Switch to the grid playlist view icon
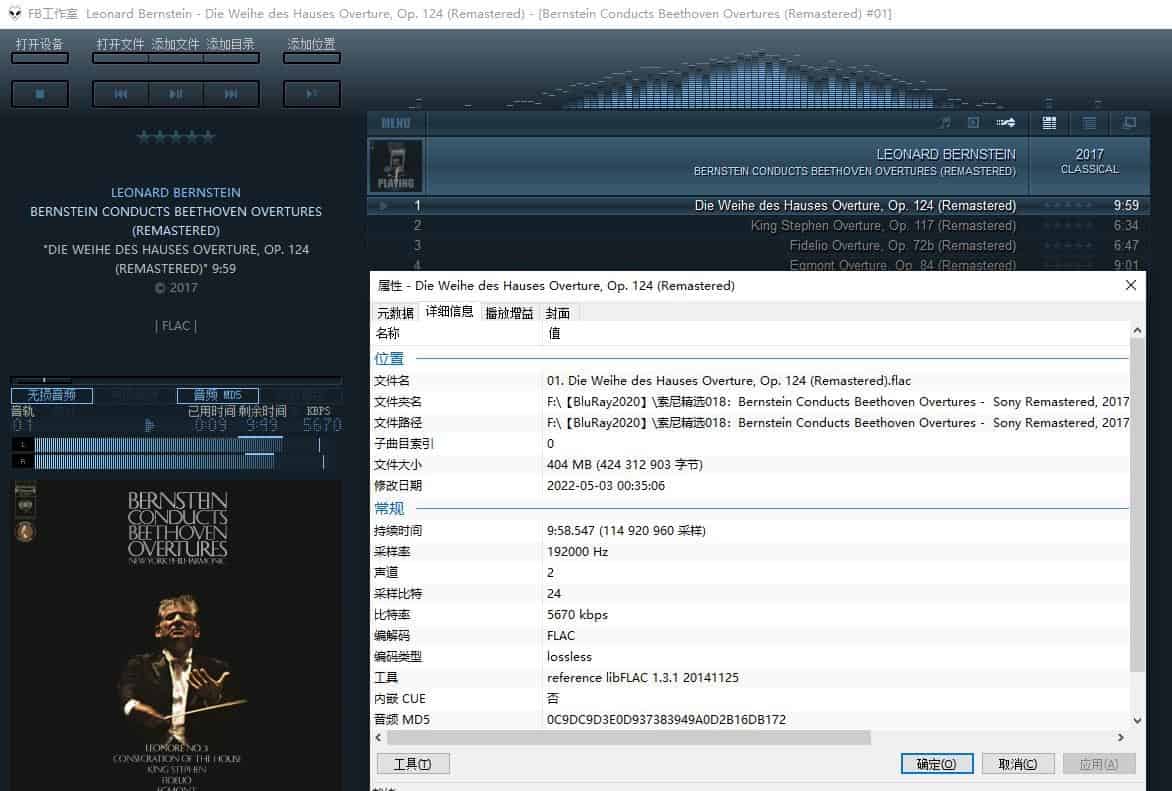This screenshot has height=791, width=1172. 1049,123
